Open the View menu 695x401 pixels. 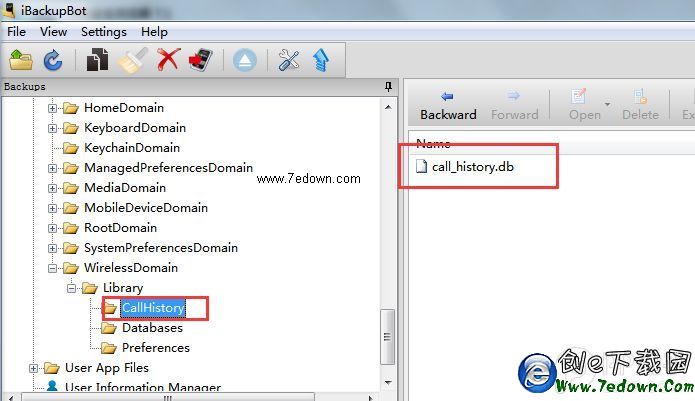point(53,32)
